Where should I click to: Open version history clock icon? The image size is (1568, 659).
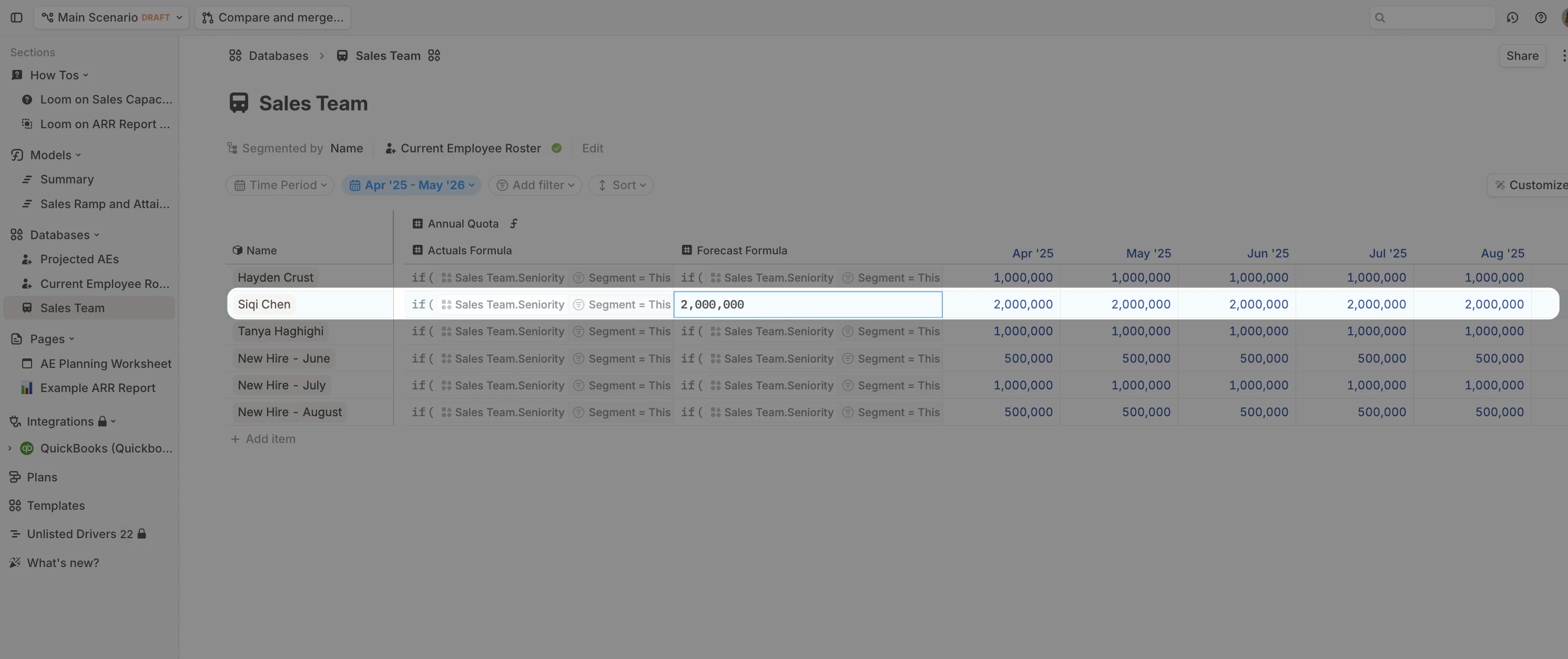pos(1512,18)
